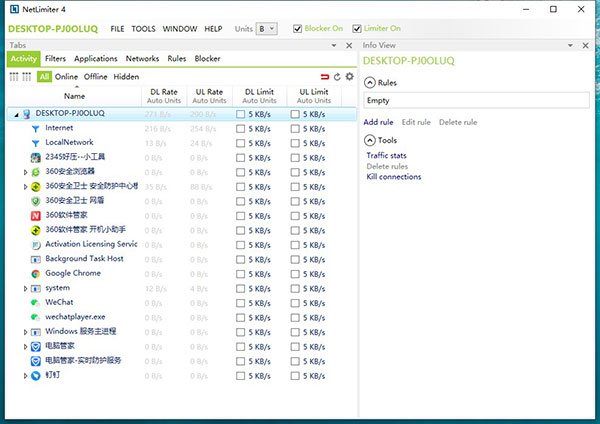Toggle the Blocker On checkbox
600x424 pixels.
298,29
